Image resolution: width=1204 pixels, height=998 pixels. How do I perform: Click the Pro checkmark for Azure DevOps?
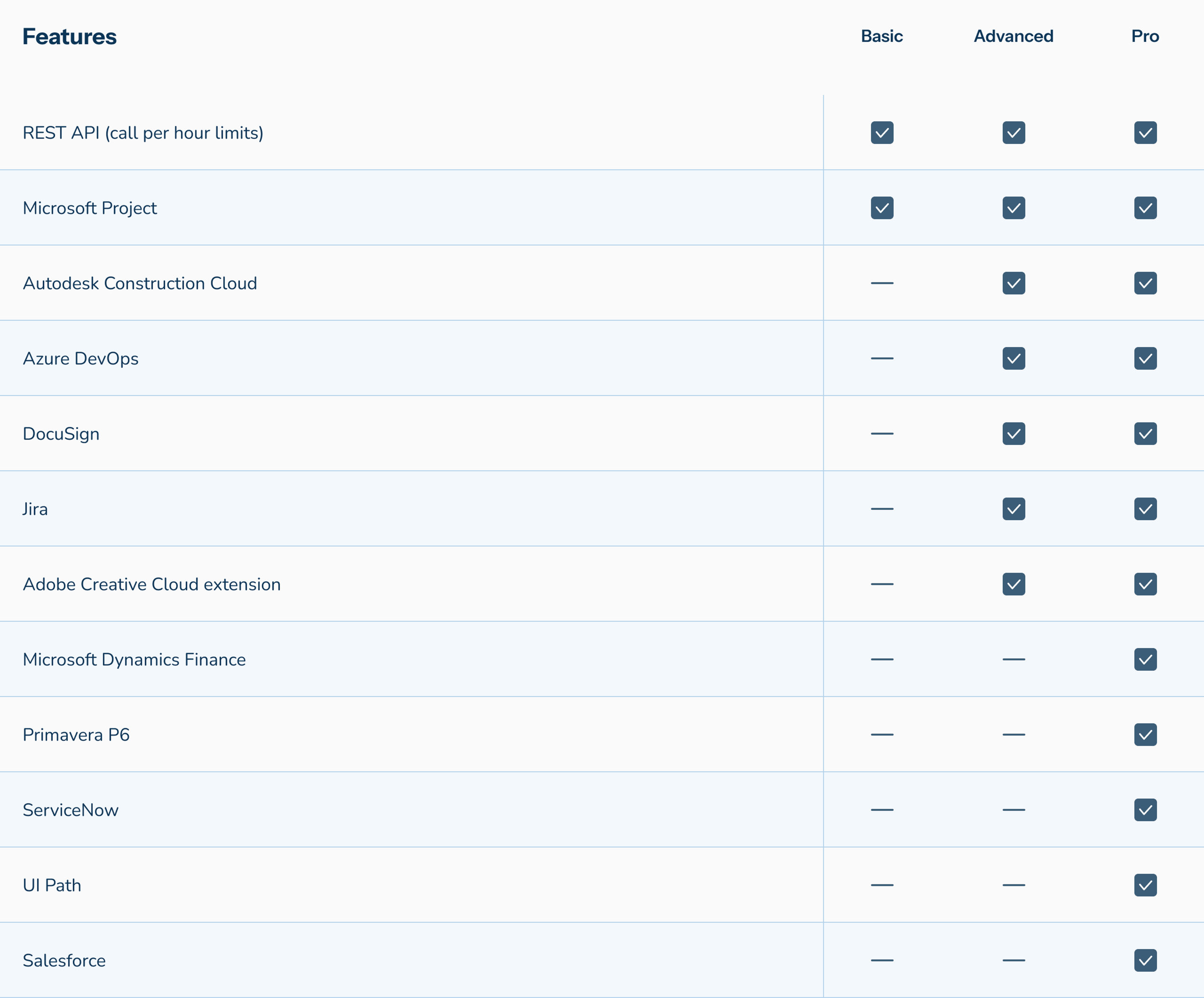[1146, 358]
